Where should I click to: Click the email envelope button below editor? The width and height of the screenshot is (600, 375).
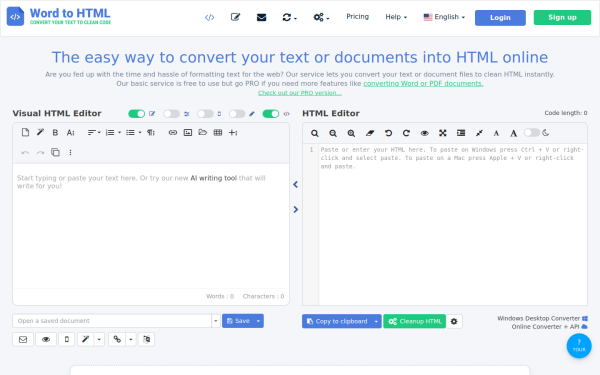[23, 339]
